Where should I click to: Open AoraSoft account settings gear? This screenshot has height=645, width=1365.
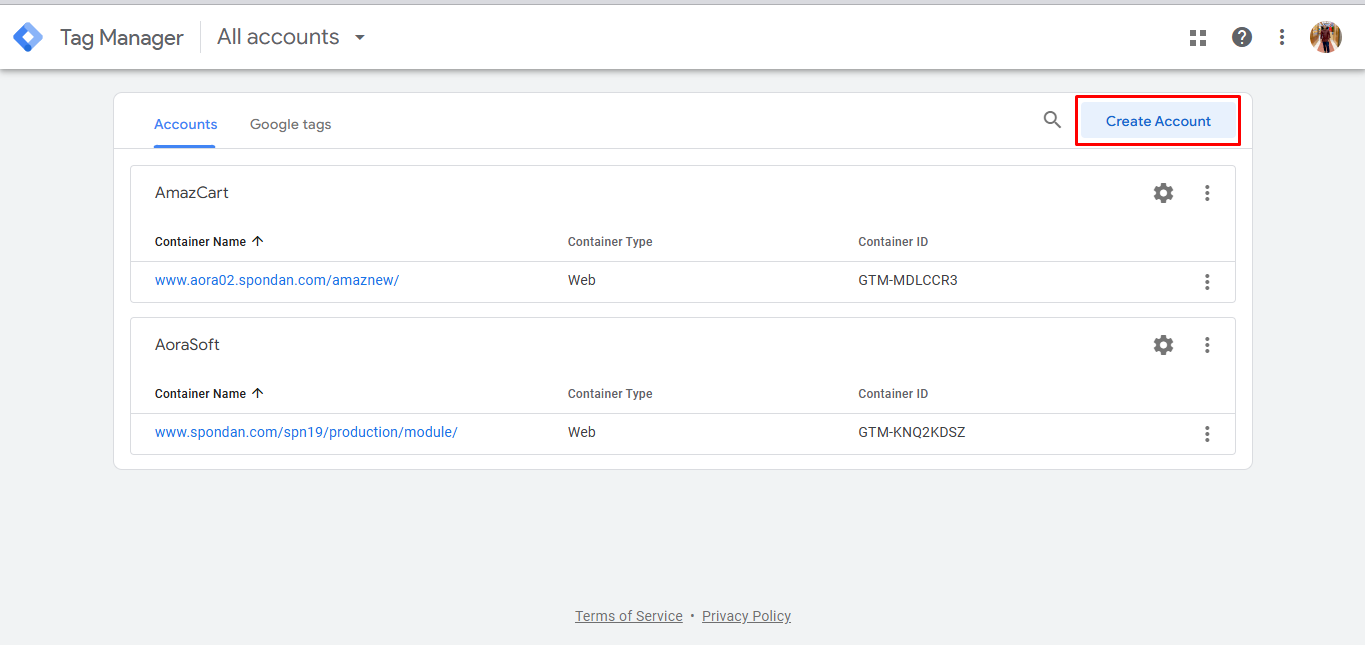pyautogui.click(x=1163, y=345)
